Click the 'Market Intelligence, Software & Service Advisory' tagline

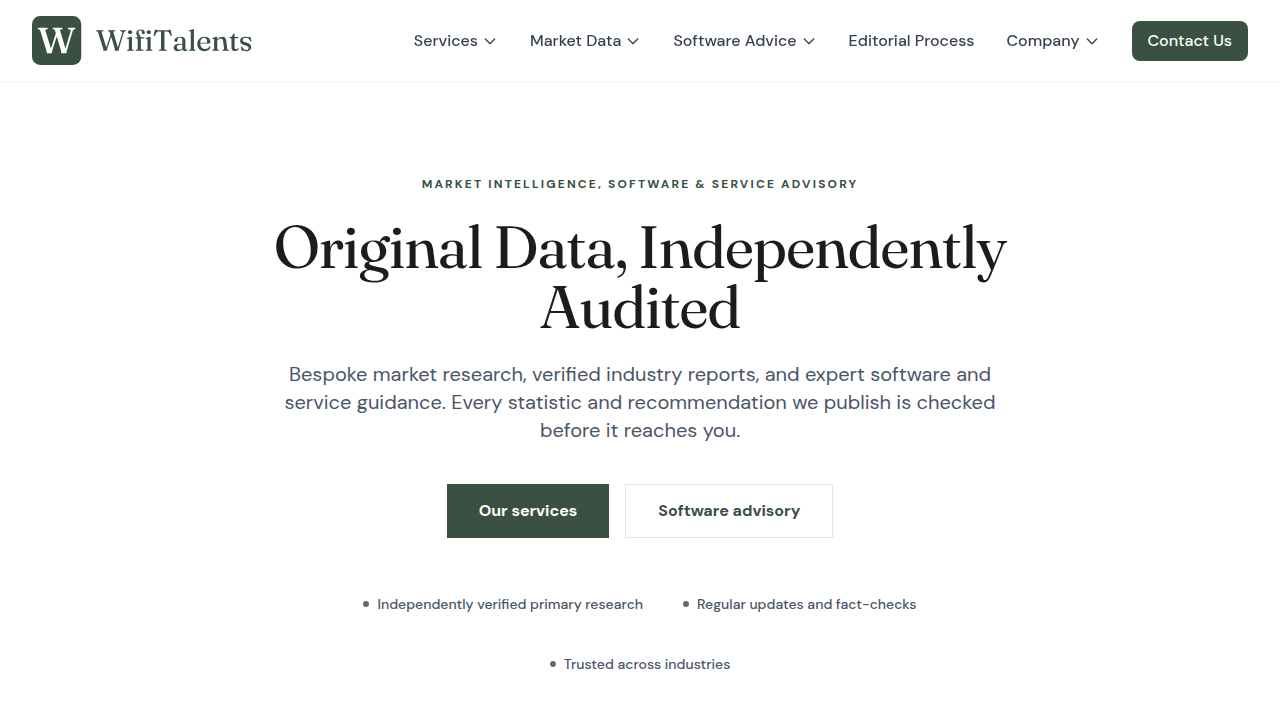640,184
